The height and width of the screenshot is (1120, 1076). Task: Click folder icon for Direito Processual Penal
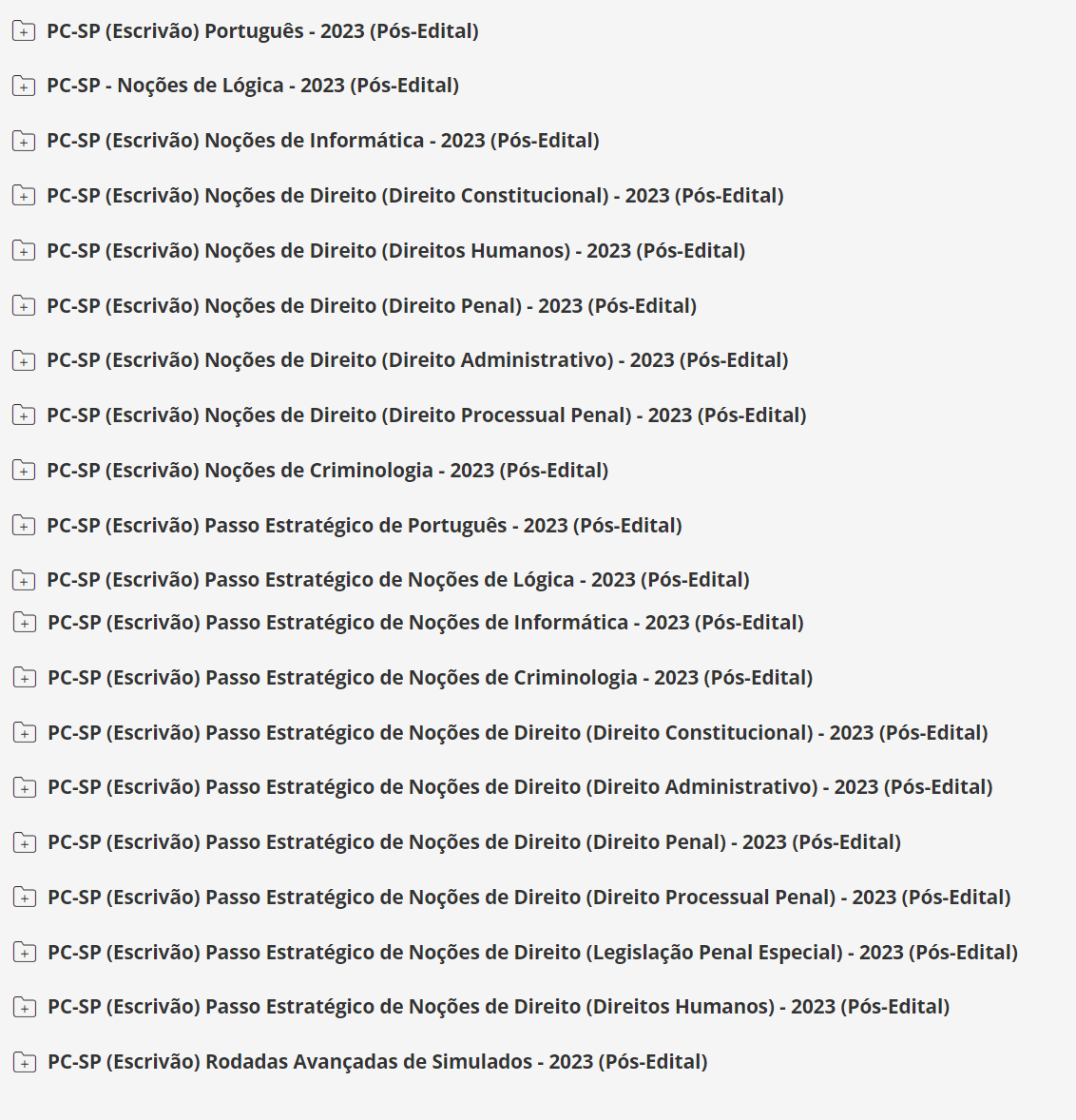pos(23,415)
